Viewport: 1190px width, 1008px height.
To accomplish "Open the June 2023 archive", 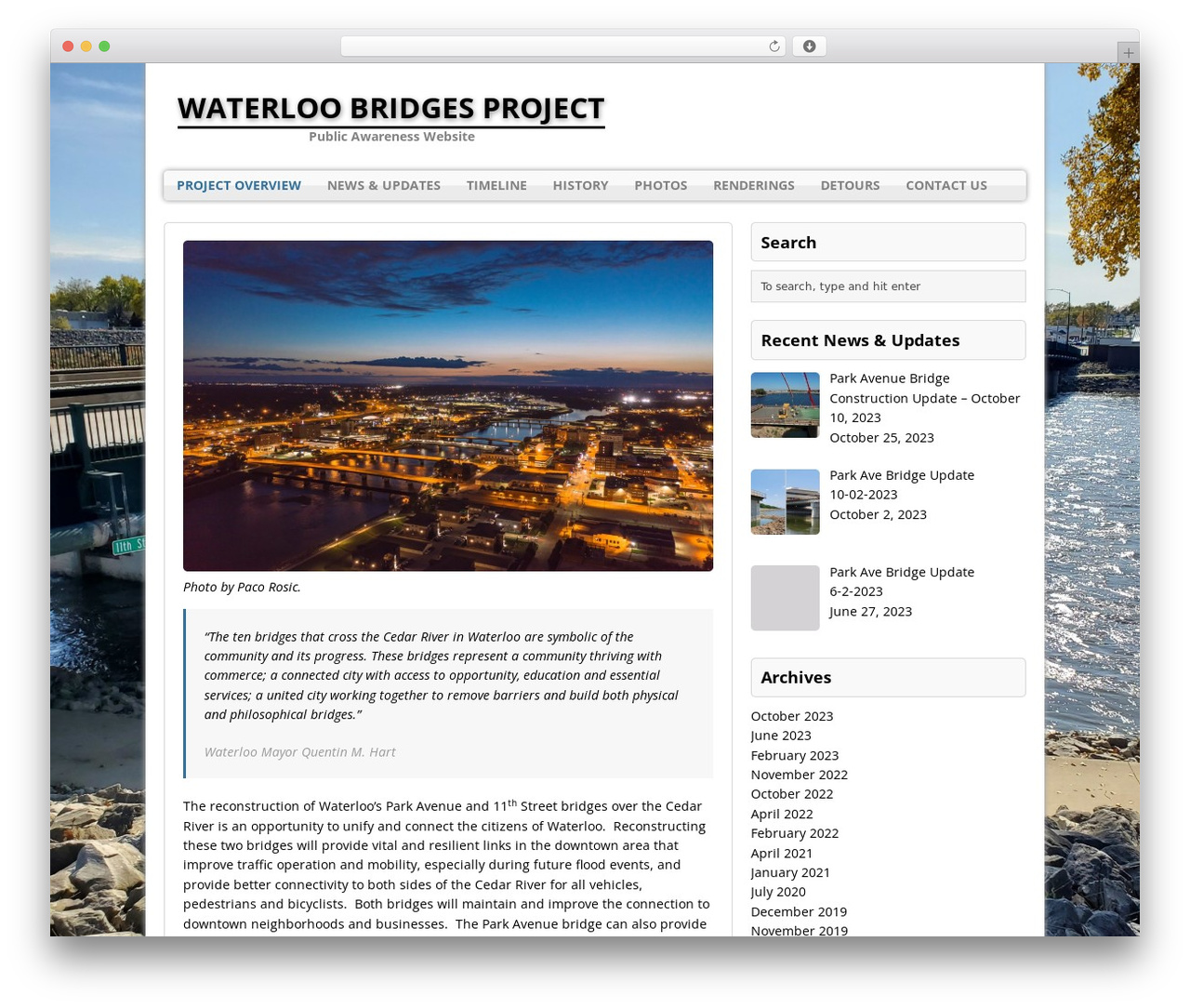I will coord(781,736).
